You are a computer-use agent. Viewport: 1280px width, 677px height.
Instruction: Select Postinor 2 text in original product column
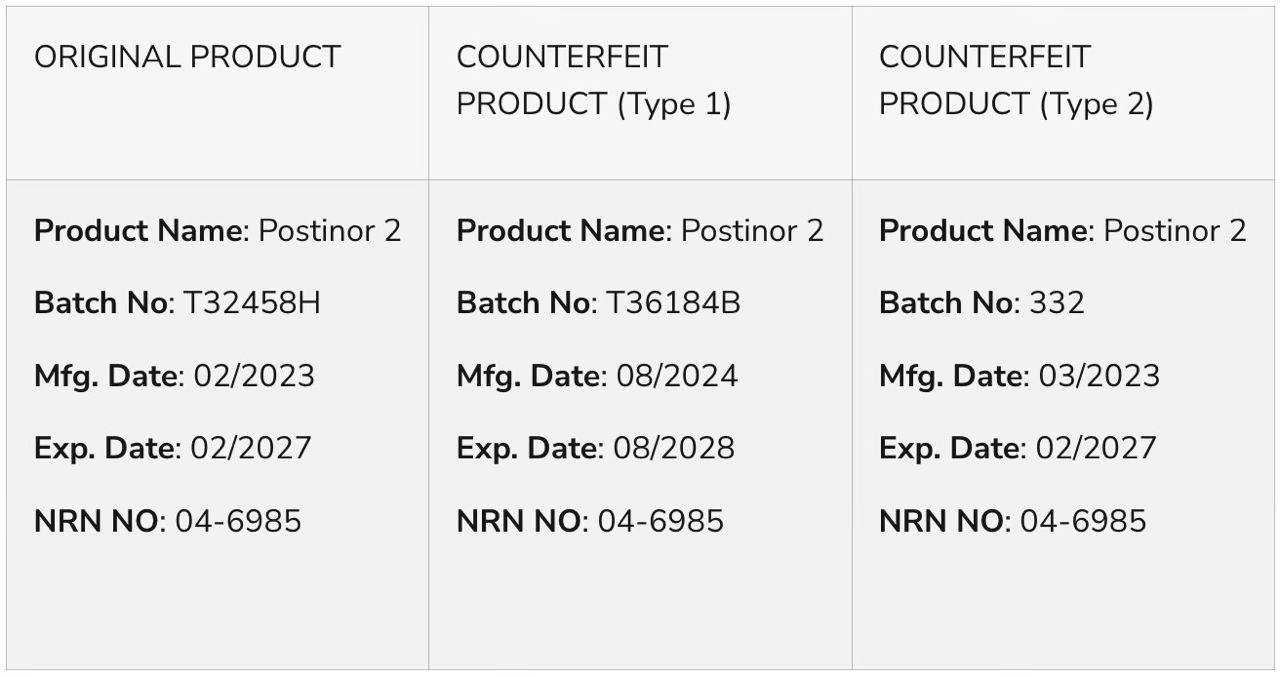[330, 231]
